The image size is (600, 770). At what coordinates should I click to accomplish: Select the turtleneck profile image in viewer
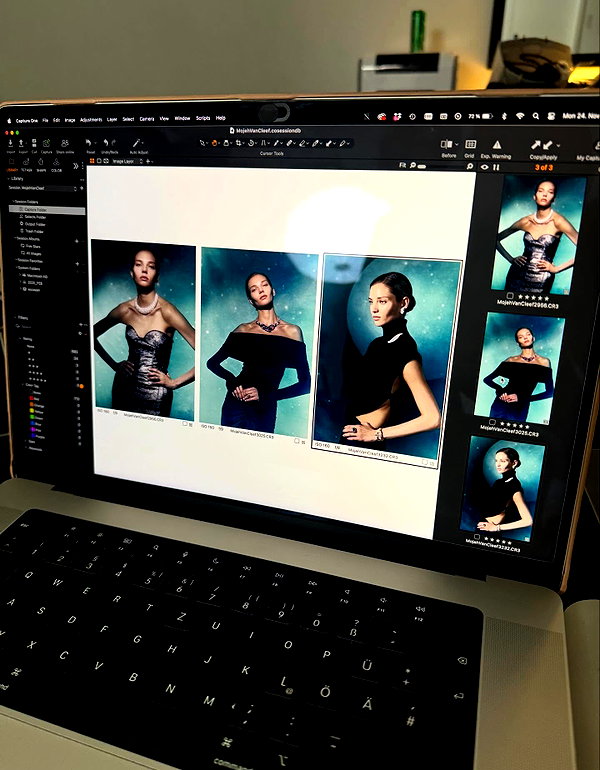[x=386, y=357]
